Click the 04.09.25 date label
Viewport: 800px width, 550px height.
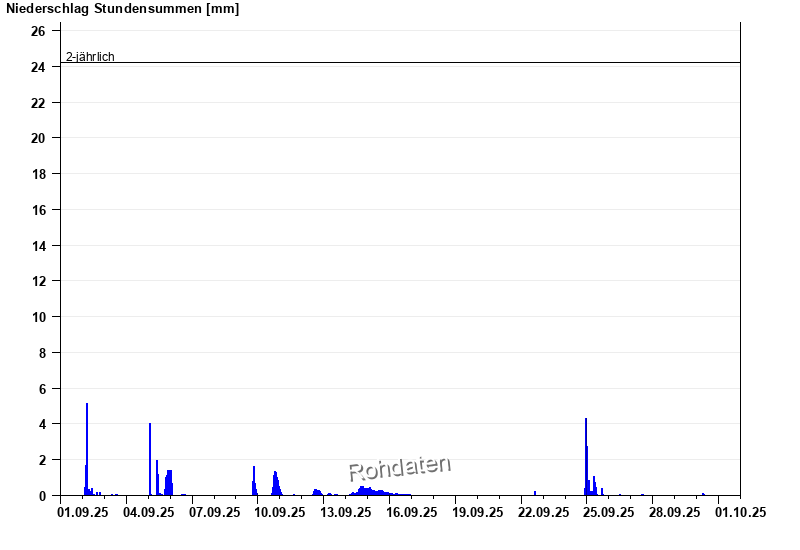click(x=149, y=512)
